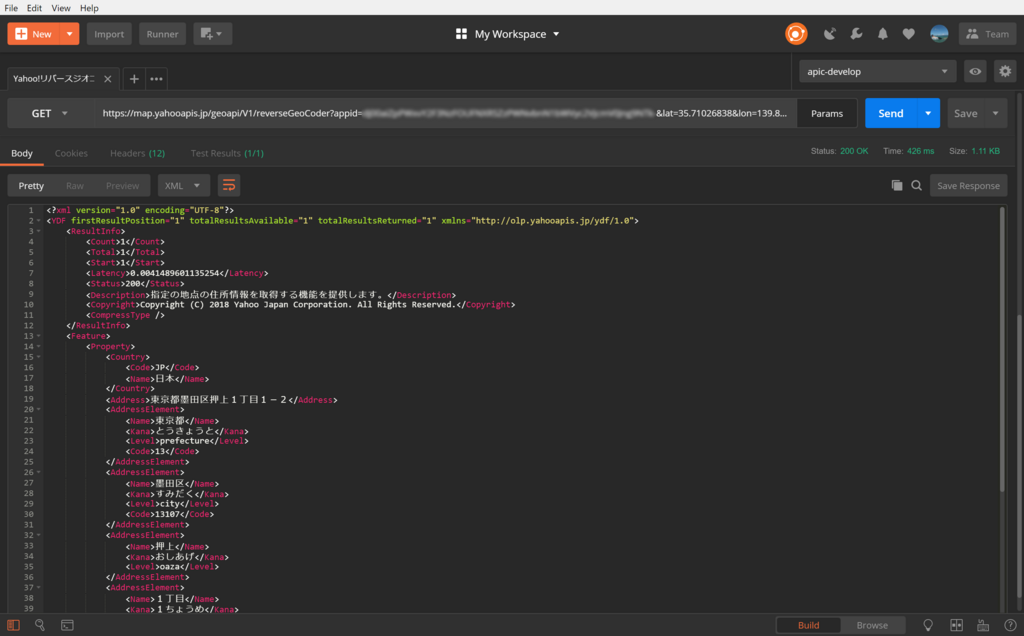The height and width of the screenshot is (636, 1024).
Task: Click the Save button
Action: click(x=966, y=114)
